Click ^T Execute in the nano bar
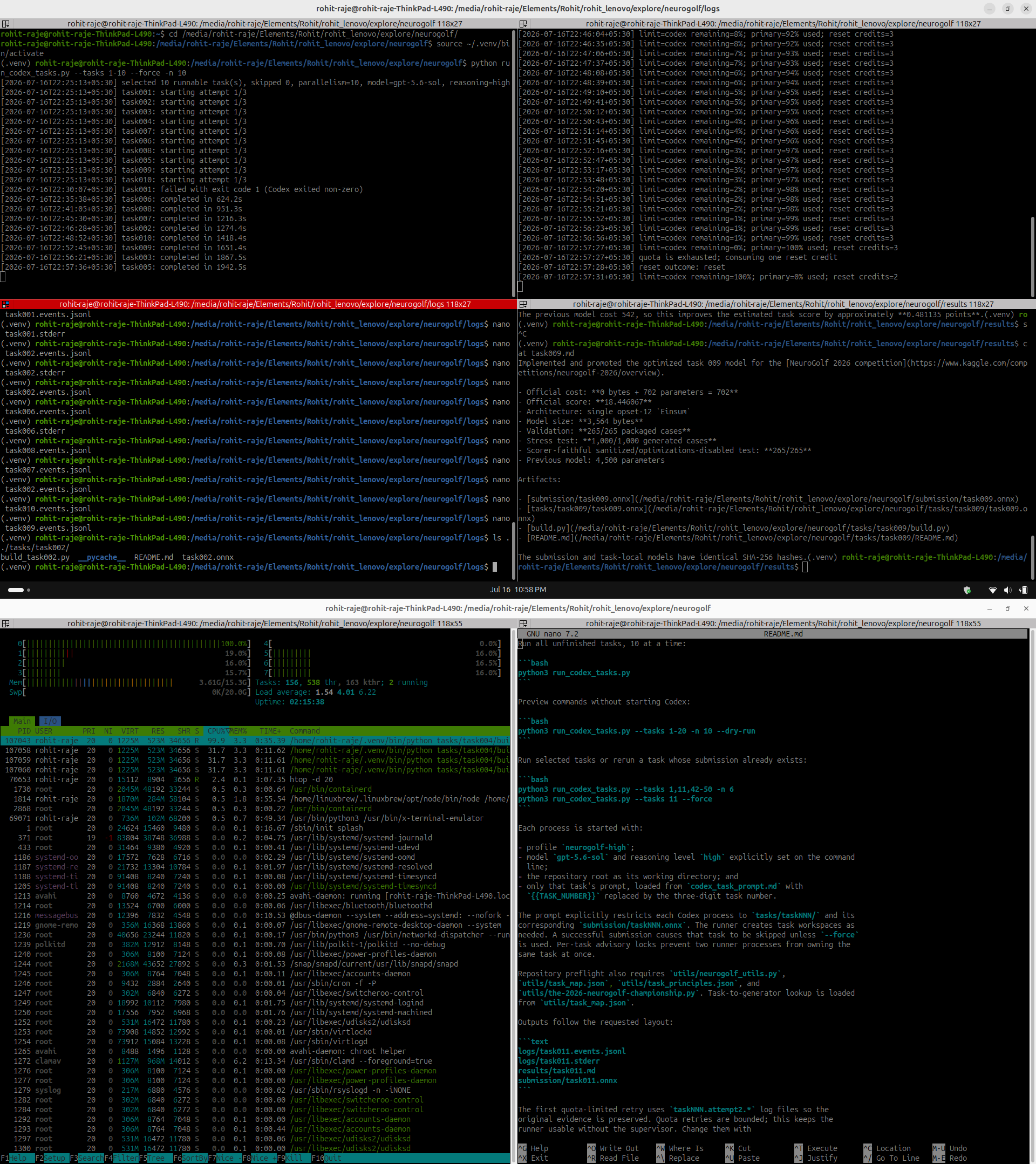This screenshot has width=1036, height=1164. point(816,1148)
